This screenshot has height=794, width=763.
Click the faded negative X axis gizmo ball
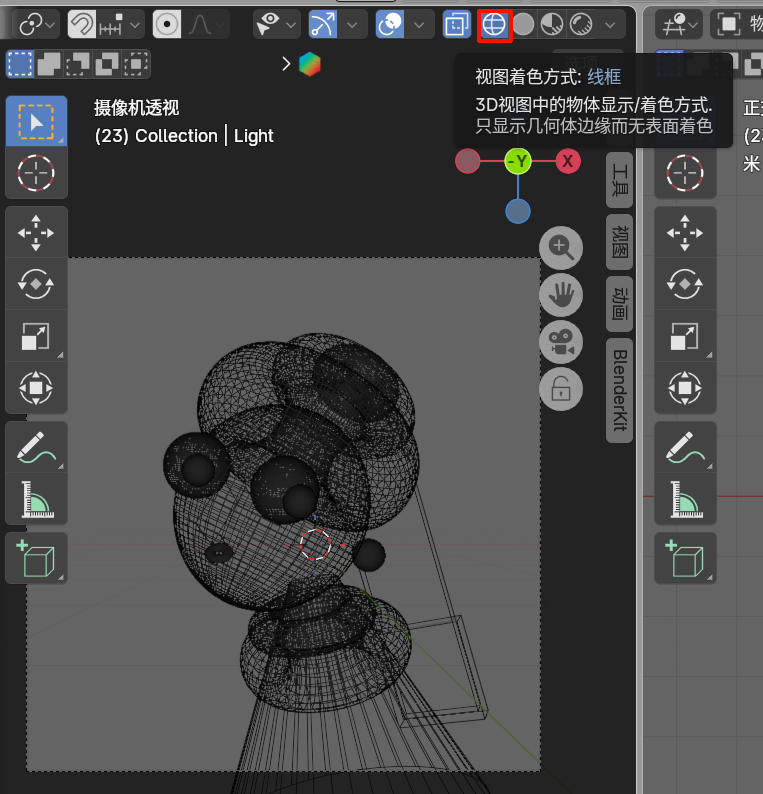coord(468,162)
